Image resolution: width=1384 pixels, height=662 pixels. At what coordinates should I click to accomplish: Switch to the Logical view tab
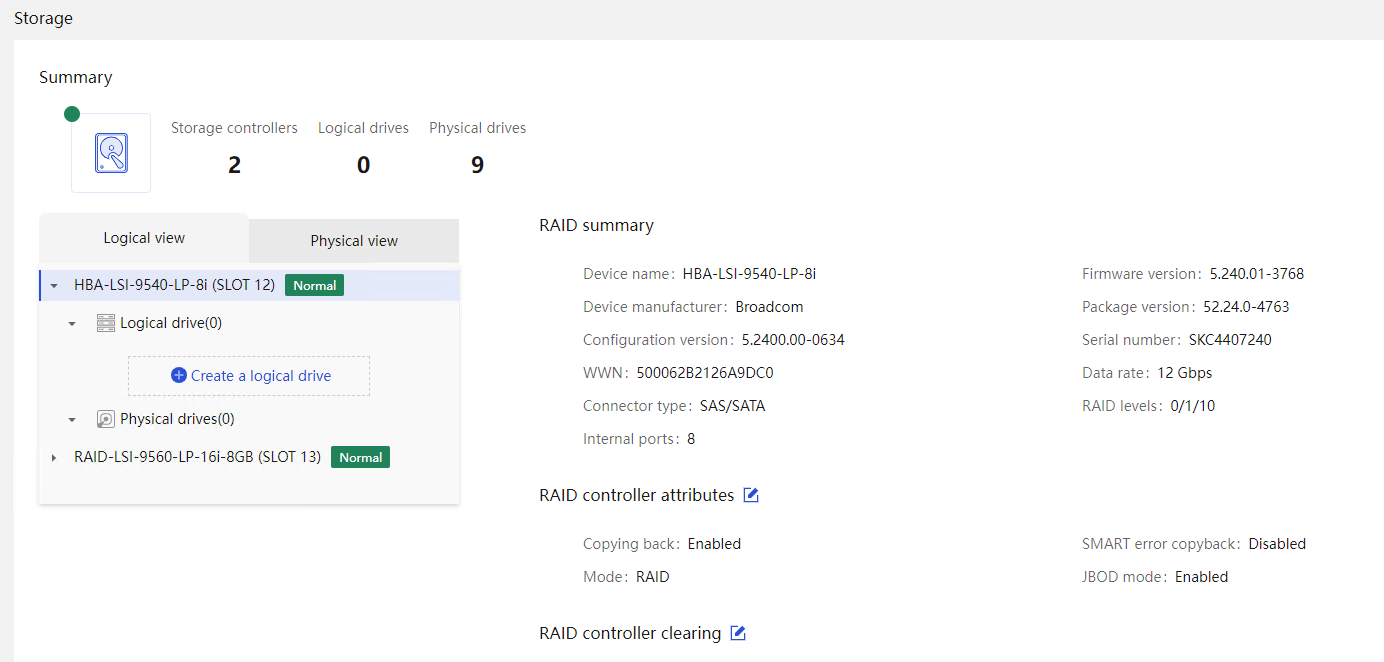144,238
